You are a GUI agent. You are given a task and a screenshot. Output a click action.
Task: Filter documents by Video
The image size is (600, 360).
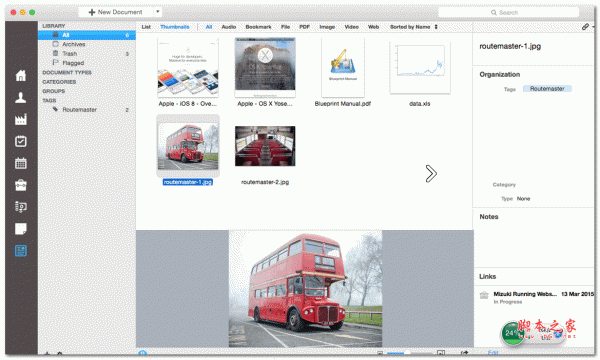(x=352, y=27)
